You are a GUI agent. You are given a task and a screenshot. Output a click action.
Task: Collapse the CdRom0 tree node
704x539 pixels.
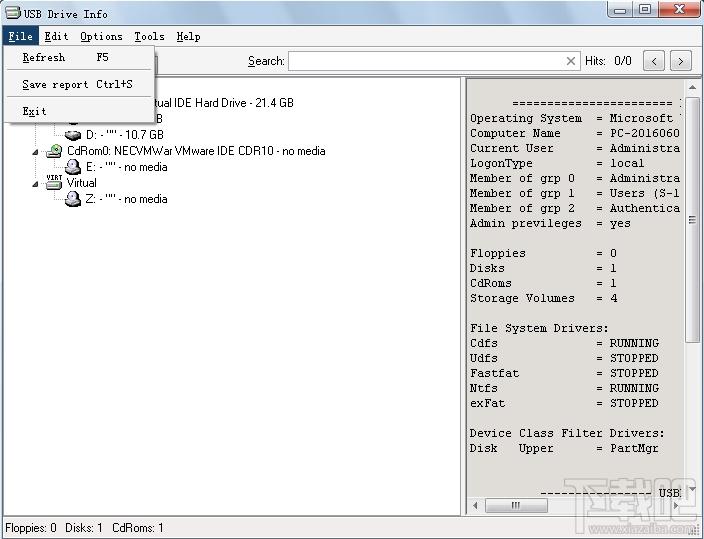pyautogui.click(x=35, y=152)
